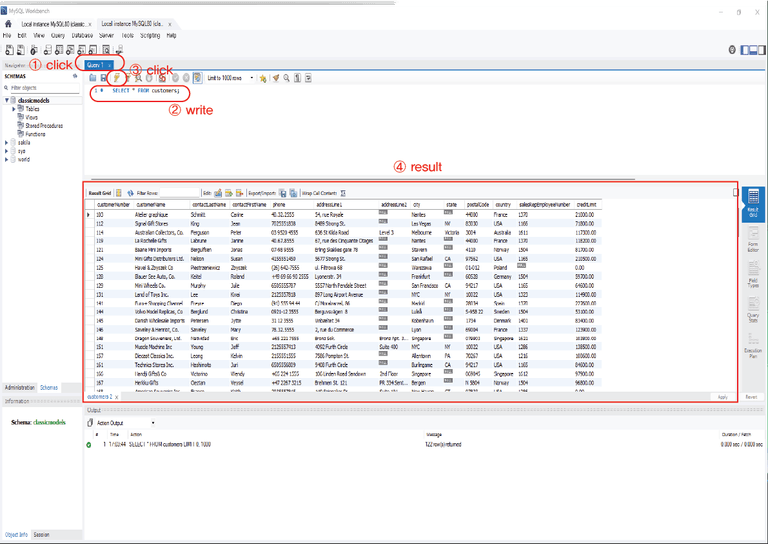Screen dimensions: 768x544
Task: Create new view toolbar icon
Action: click(70, 50)
